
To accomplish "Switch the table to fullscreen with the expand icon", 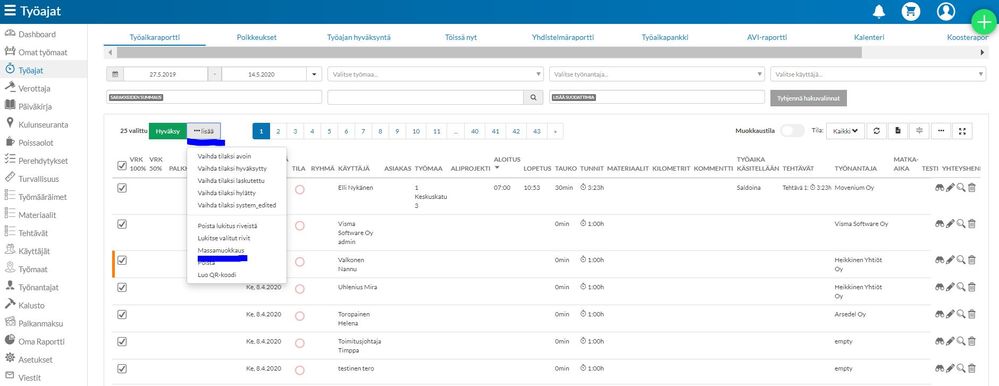I will 963,131.
